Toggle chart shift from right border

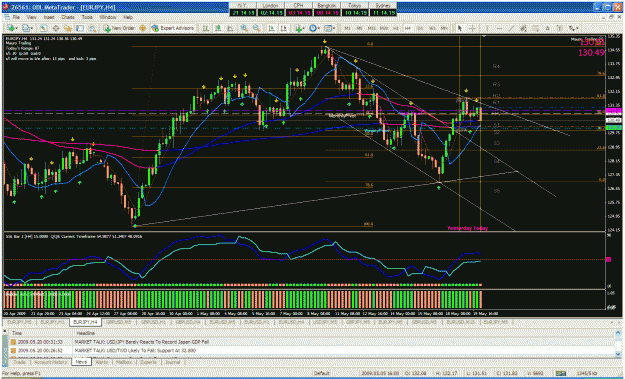click(283, 28)
